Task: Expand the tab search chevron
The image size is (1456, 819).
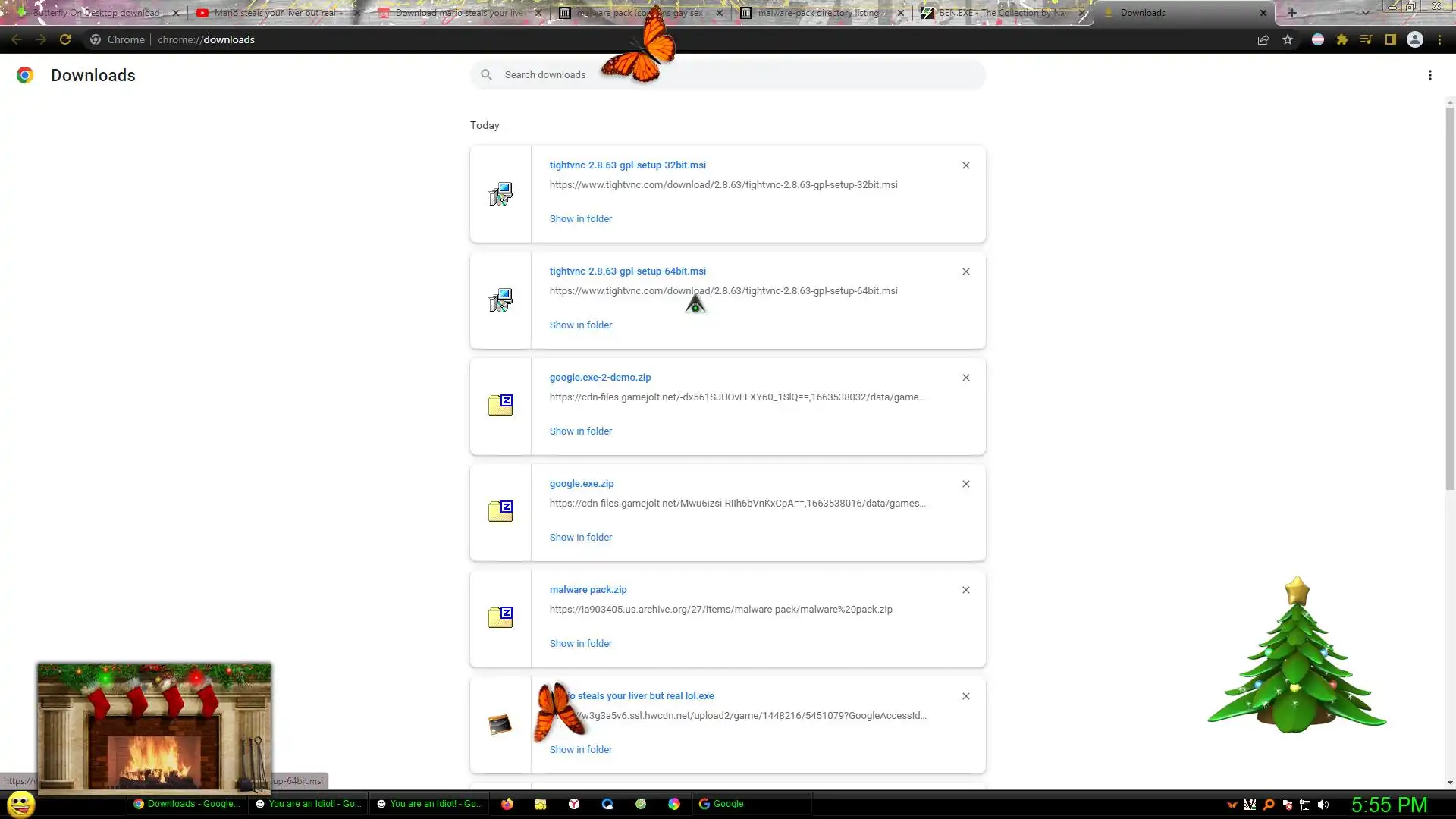Action: 1365,12
